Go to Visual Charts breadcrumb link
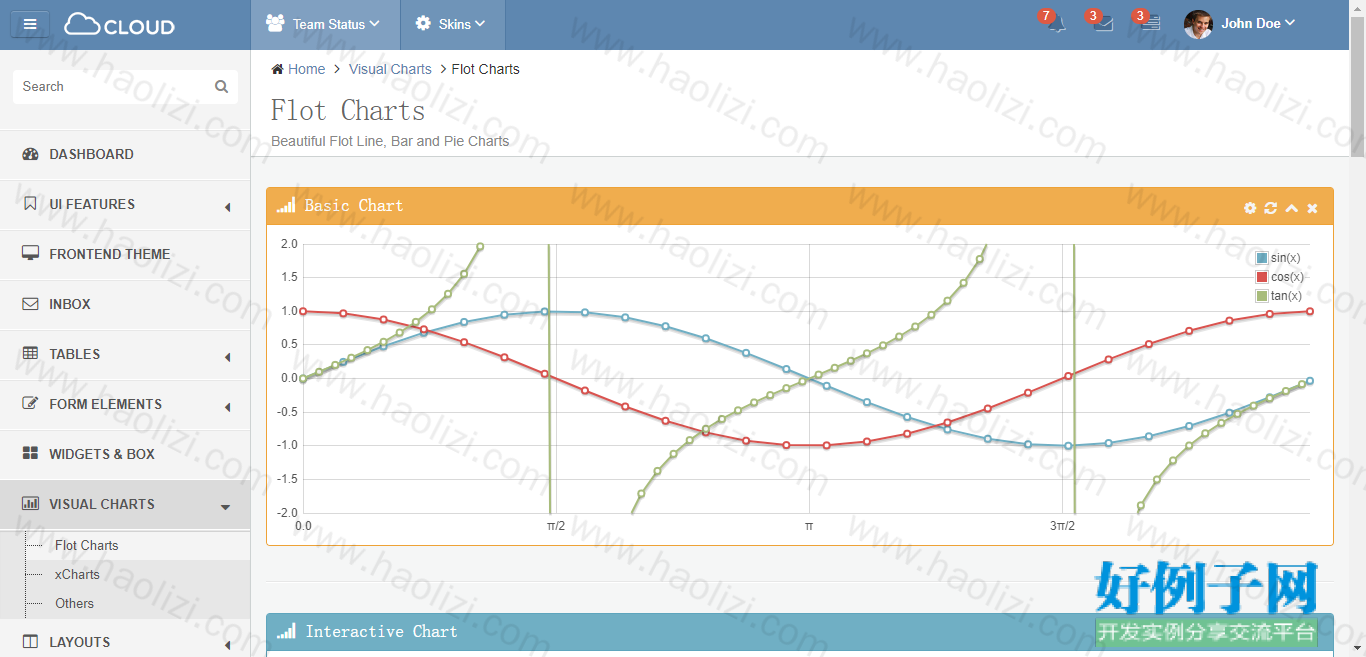The width and height of the screenshot is (1366, 657). click(390, 69)
